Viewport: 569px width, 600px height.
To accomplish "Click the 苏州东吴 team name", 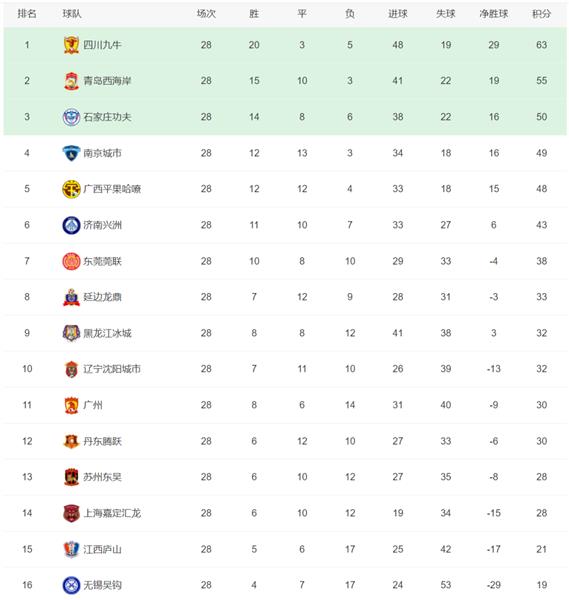I will tap(103, 477).
